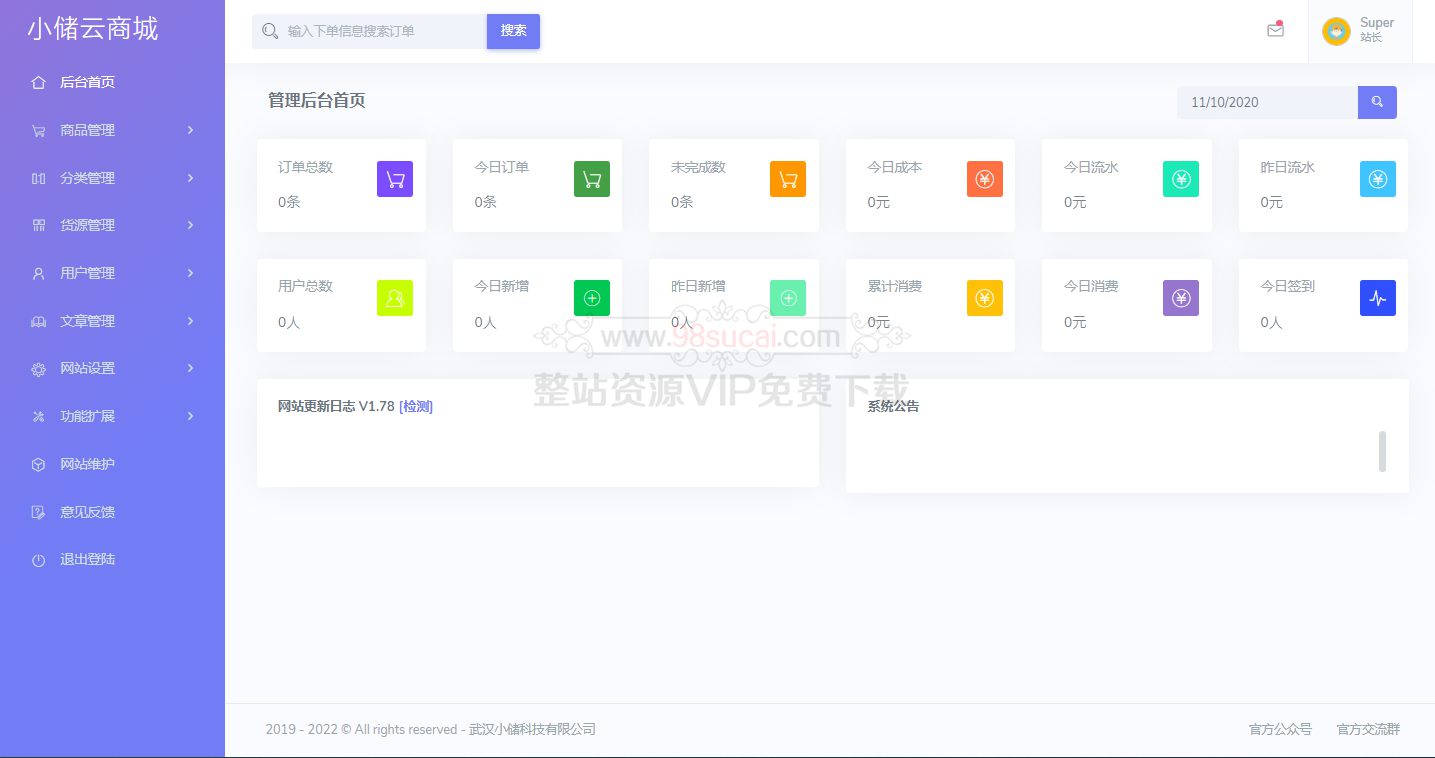Select 意见反馈 in the sidebar
Screen dimensions: 1435x758
(88, 512)
